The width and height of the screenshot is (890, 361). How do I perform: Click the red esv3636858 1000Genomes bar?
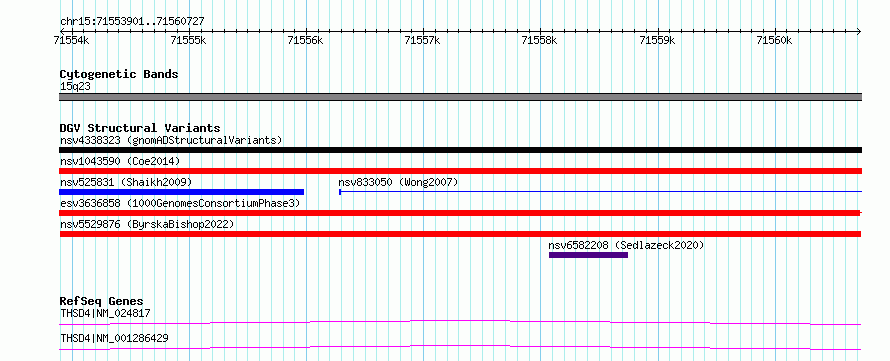tap(460, 213)
